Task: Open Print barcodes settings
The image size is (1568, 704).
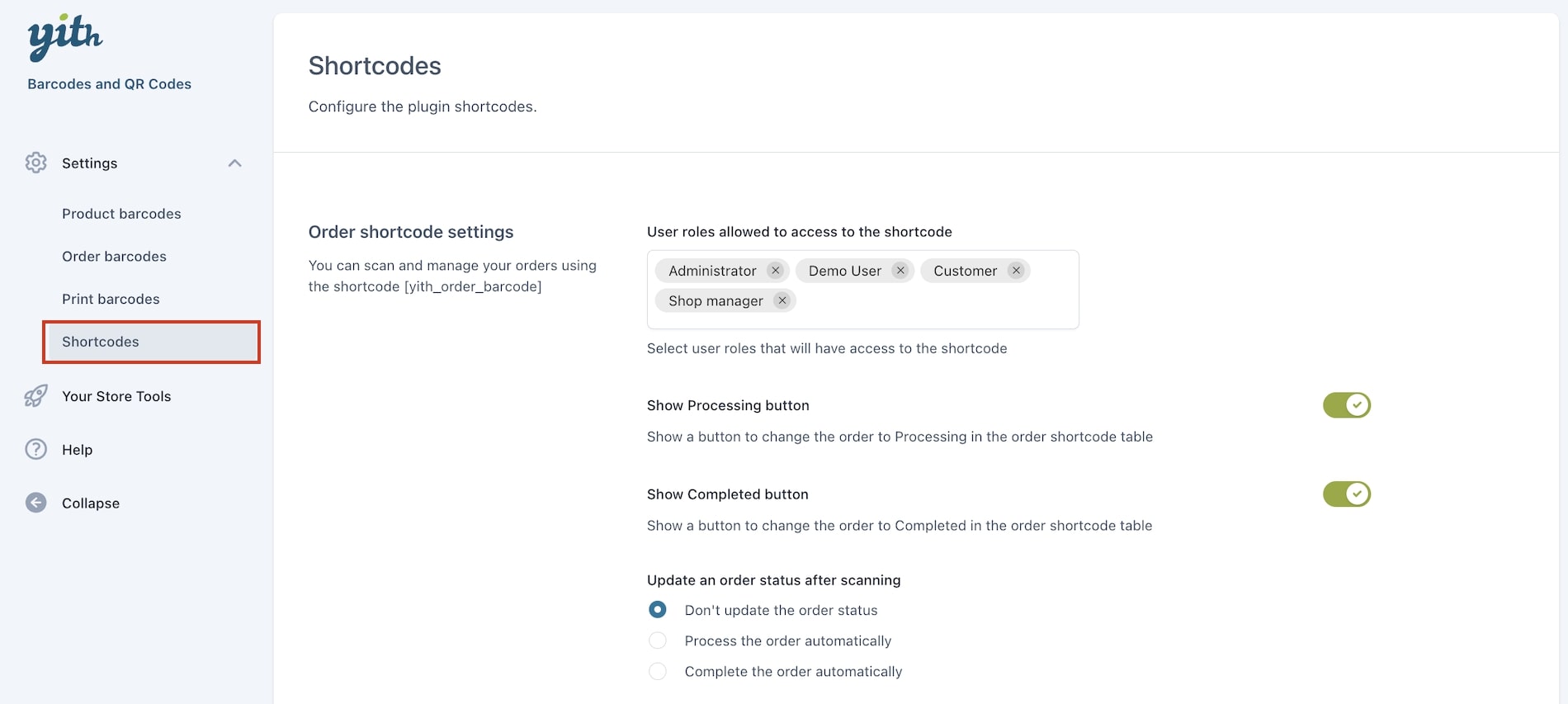Action: [111, 299]
